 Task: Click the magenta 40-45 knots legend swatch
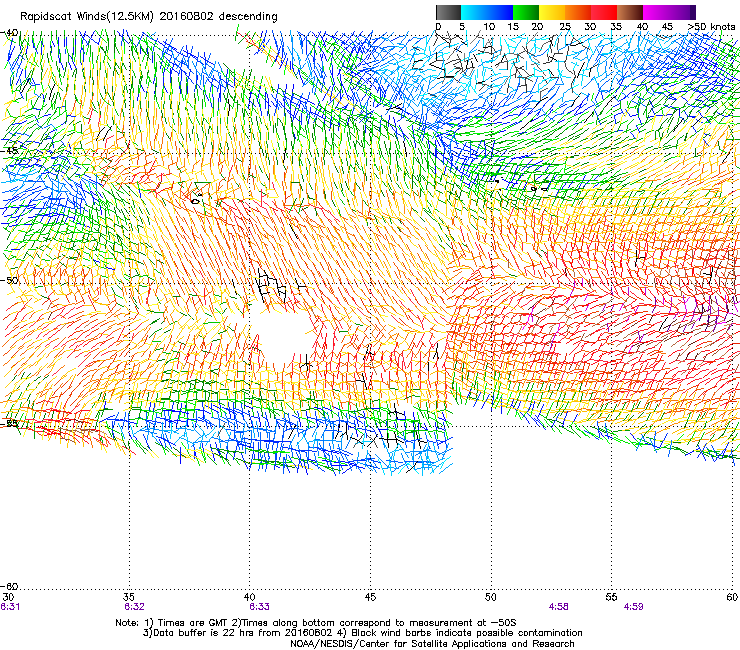[x=656, y=12]
